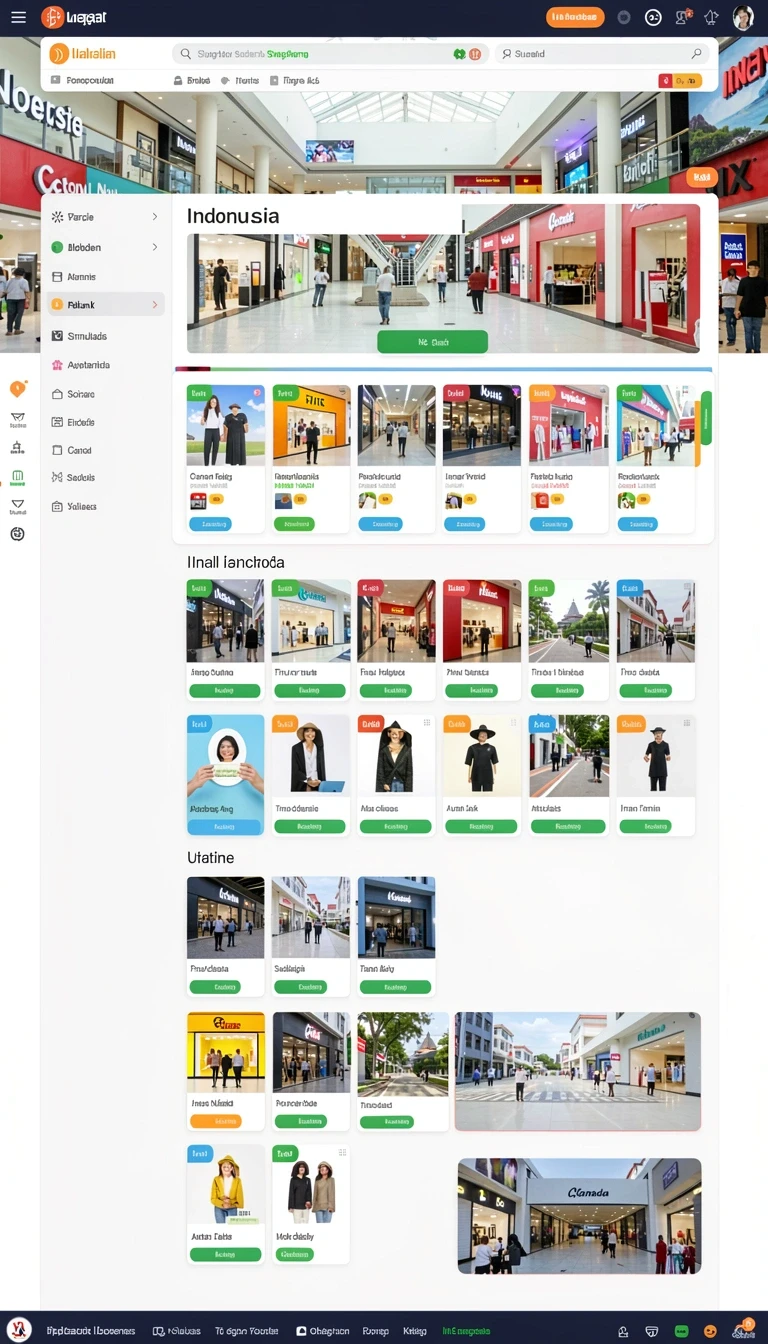Click the green scroll handle beside carousel
Image resolution: width=768 pixels, height=1344 pixels.
tap(706, 418)
